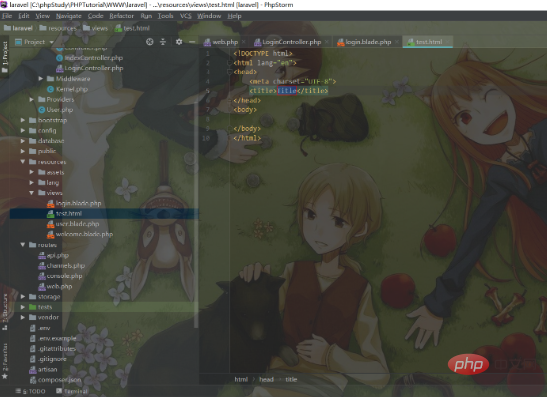Expand the bootstrap folder
The height and width of the screenshot is (397, 547).
(23, 120)
